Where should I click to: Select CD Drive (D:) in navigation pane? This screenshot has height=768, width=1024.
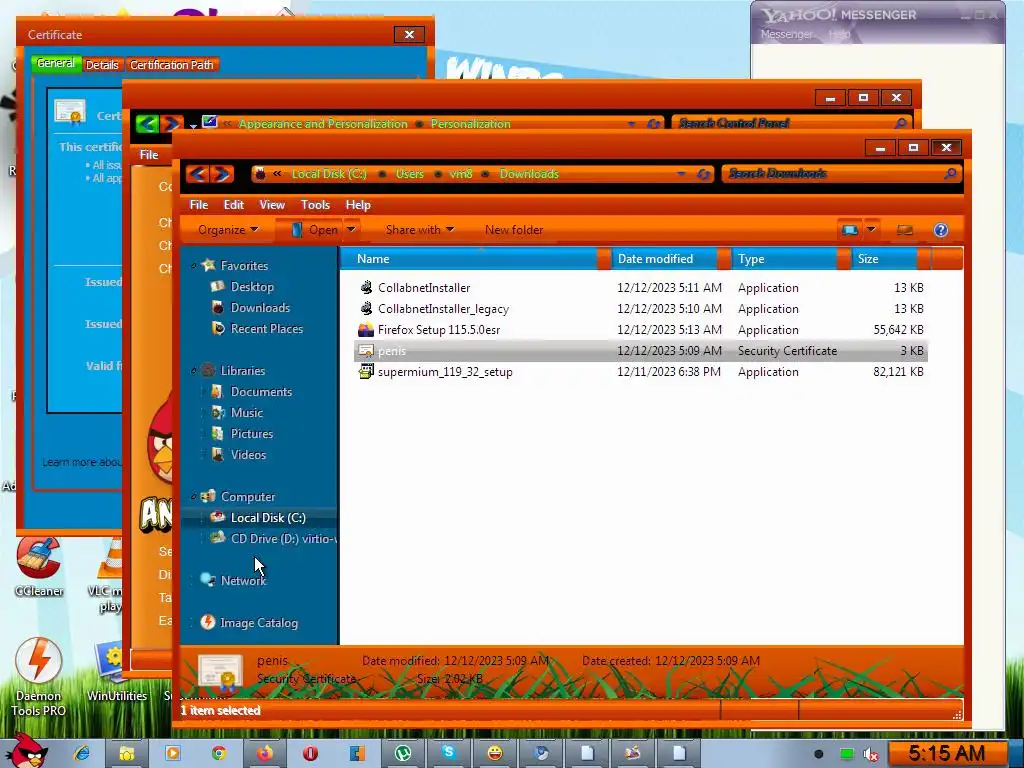click(283, 539)
